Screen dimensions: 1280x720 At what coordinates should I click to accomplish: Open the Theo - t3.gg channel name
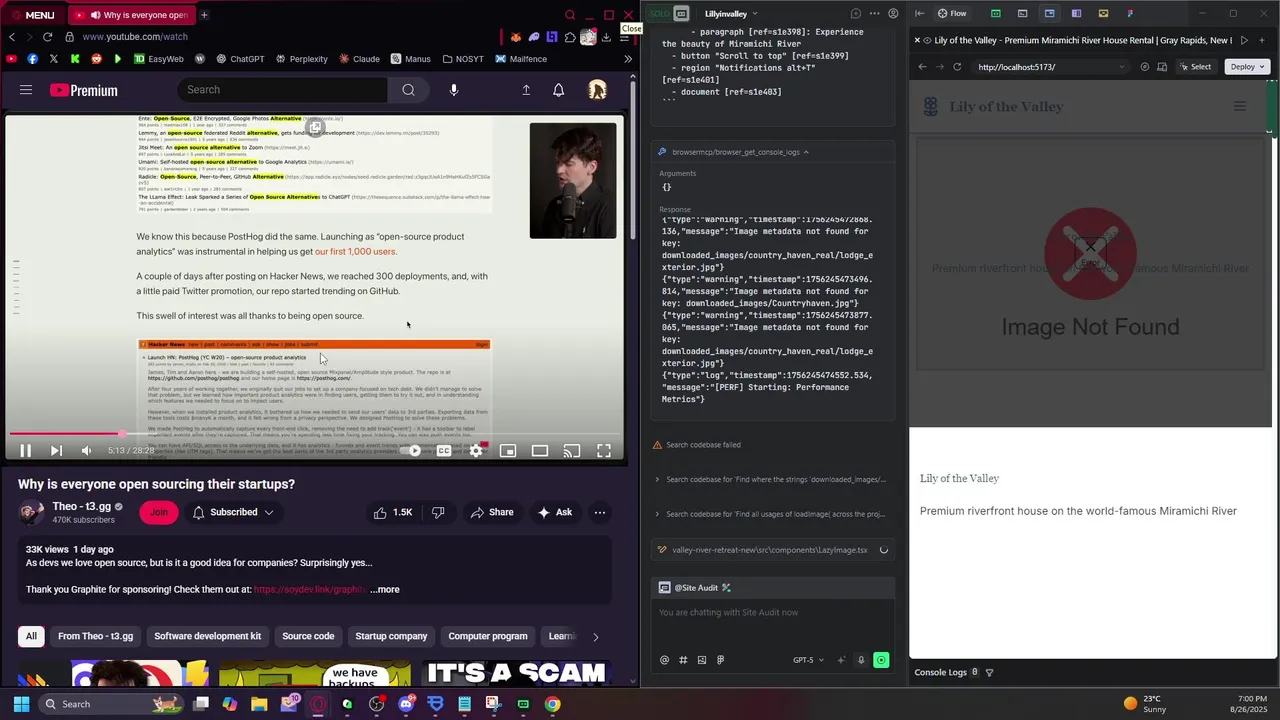81,507
